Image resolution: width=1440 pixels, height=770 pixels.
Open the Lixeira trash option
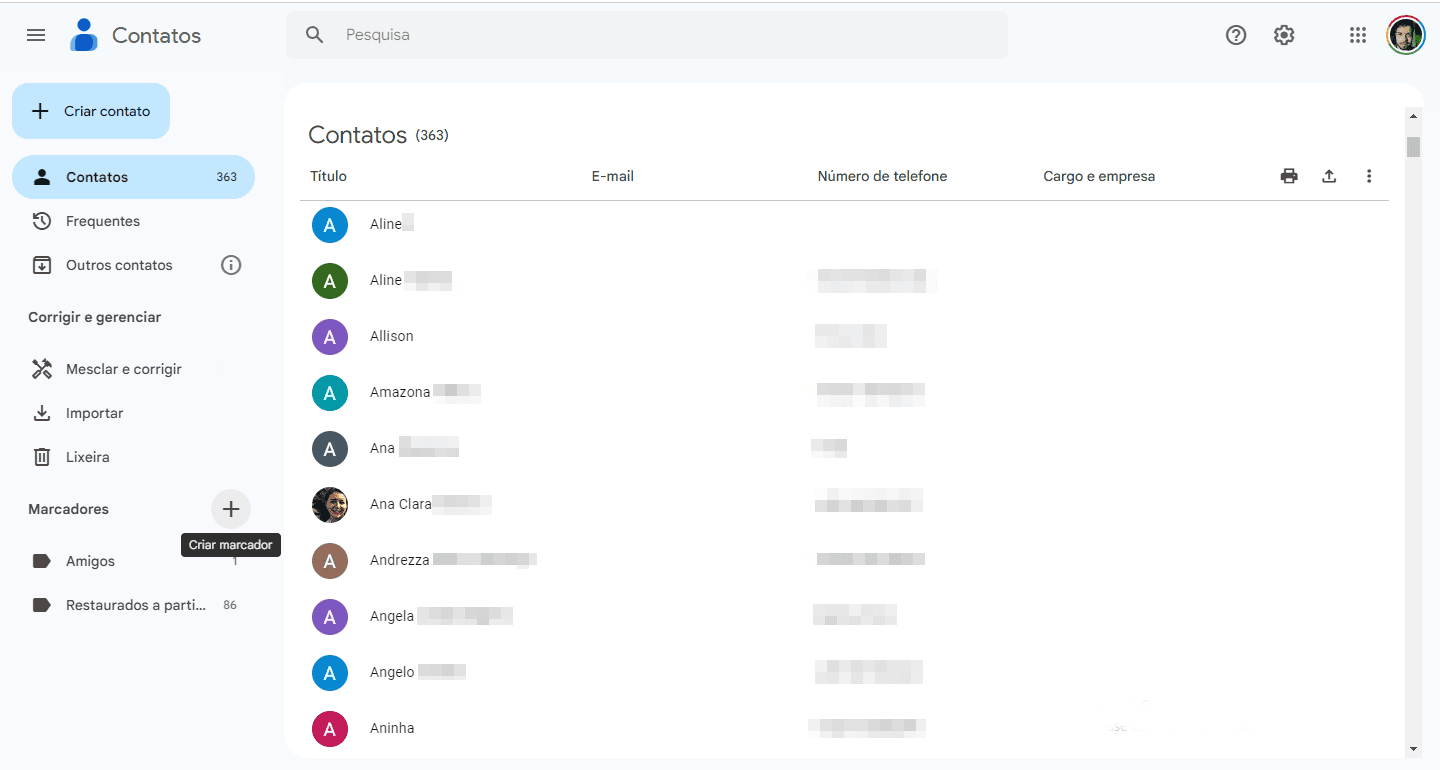133,457
